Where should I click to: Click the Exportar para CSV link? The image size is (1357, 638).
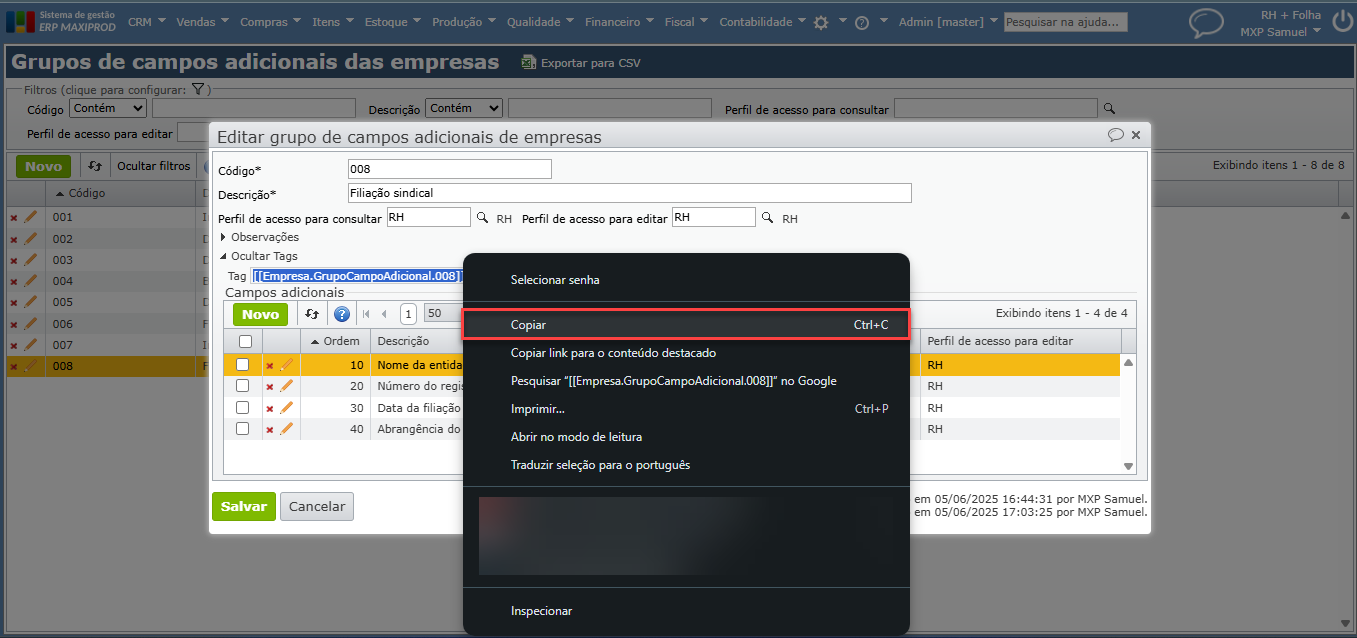[x=590, y=63]
